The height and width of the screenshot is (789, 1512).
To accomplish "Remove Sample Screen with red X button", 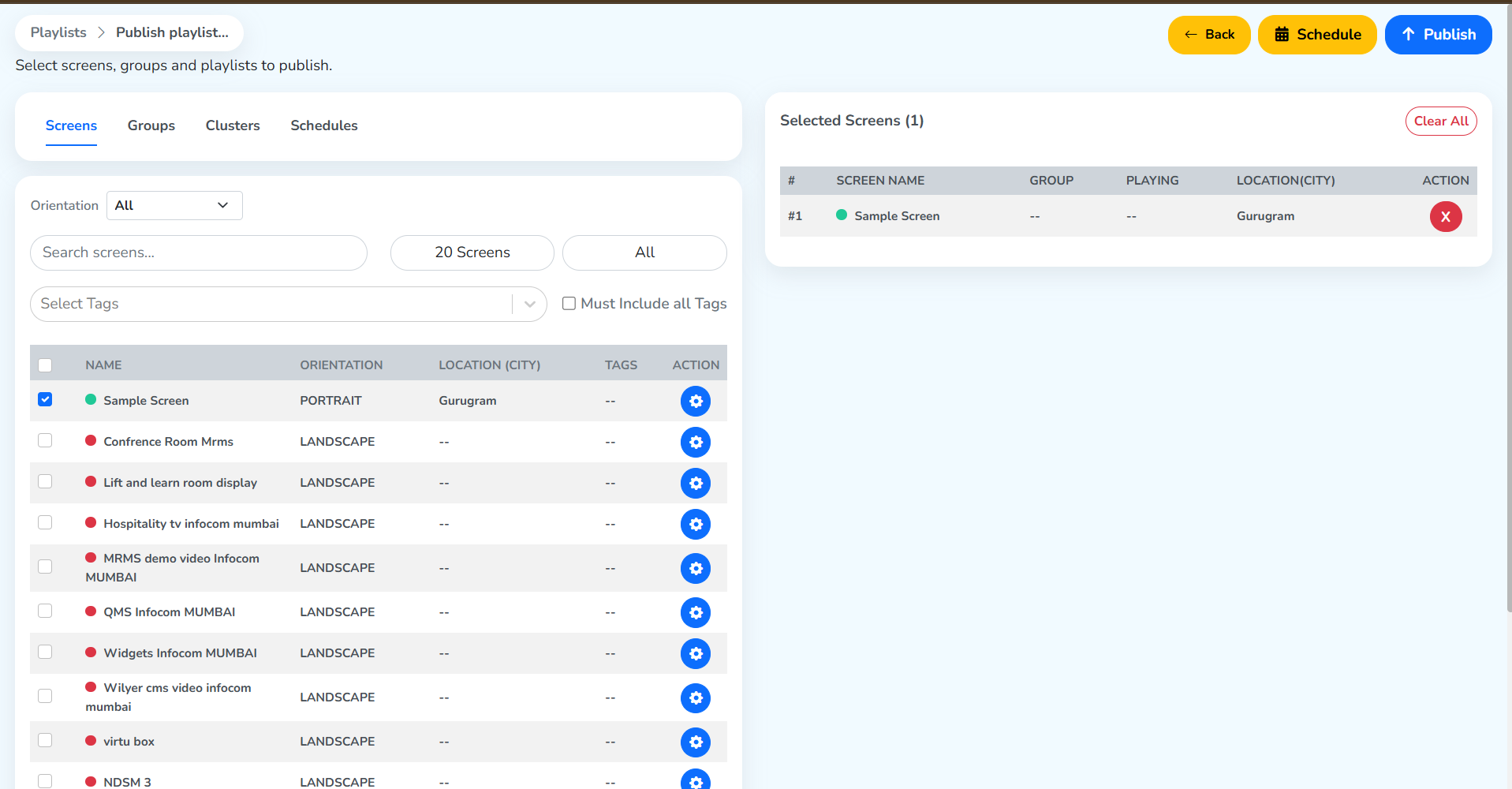I will coord(1446,216).
